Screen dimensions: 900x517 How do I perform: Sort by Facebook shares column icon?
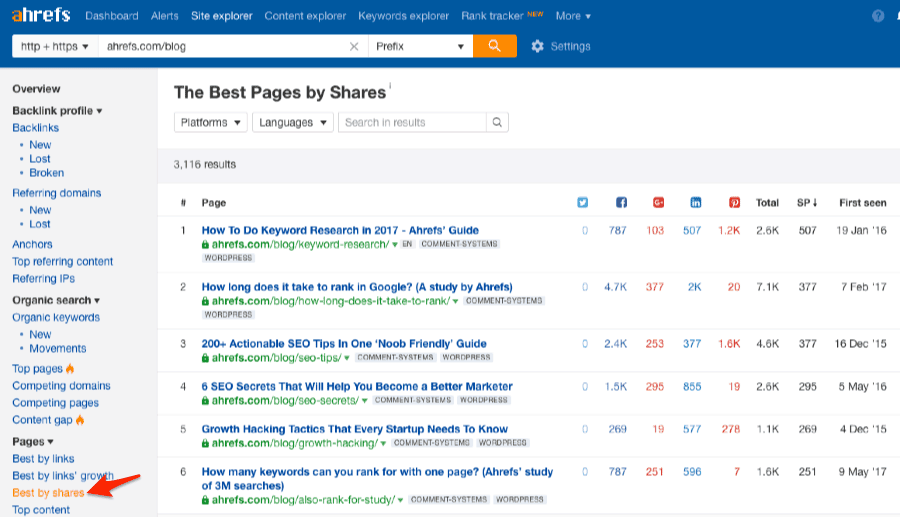(621, 203)
